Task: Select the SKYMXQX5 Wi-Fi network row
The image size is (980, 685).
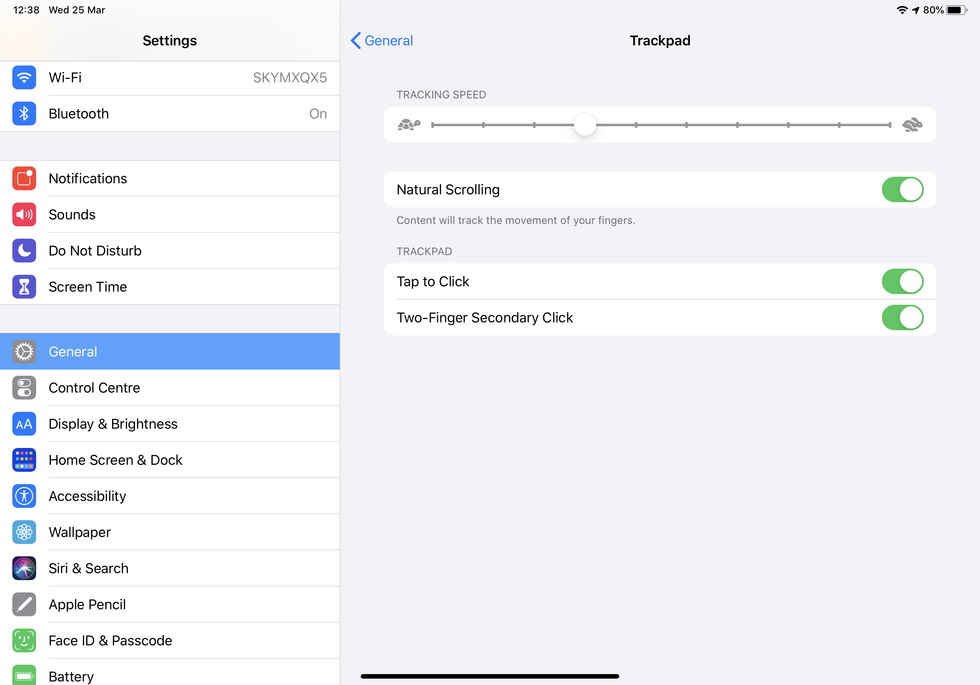Action: pos(170,77)
